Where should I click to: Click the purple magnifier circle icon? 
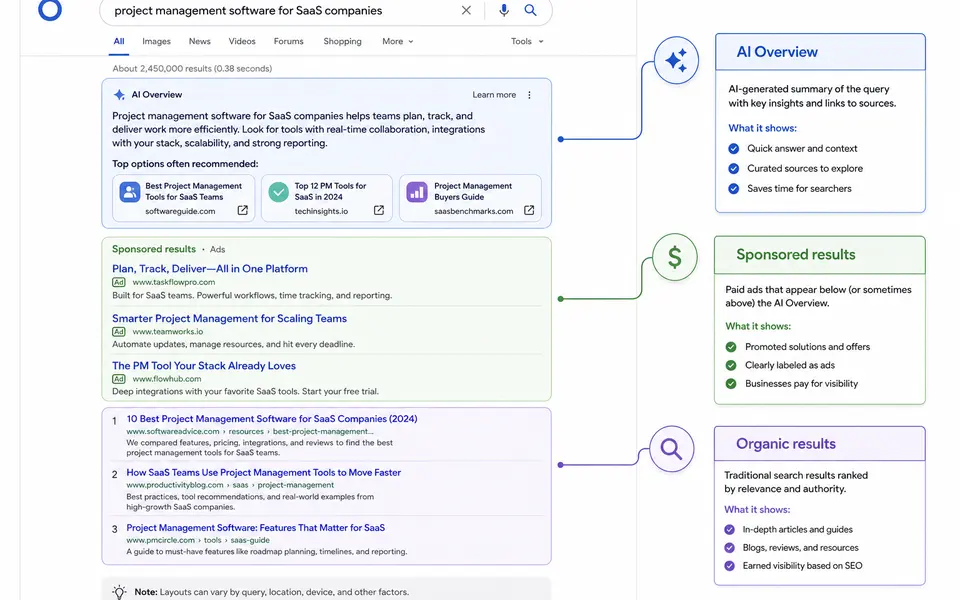[671, 449]
